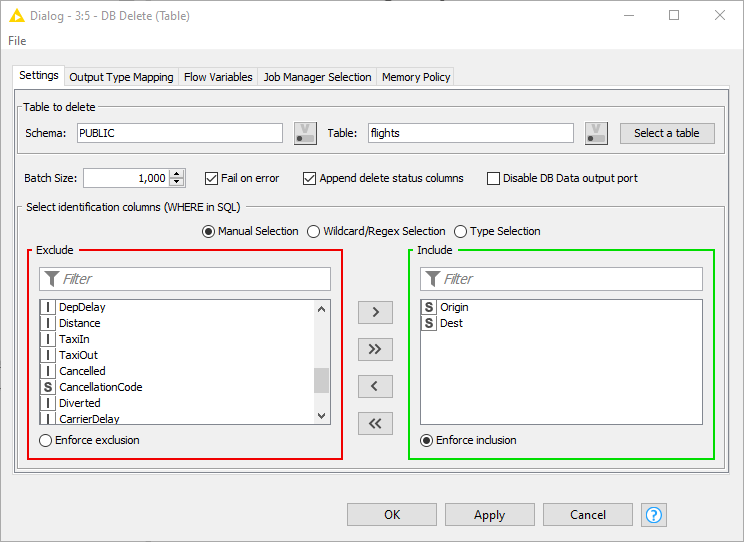
Task: Select Diverted in the Exclude list
Action: (x=177, y=403)
